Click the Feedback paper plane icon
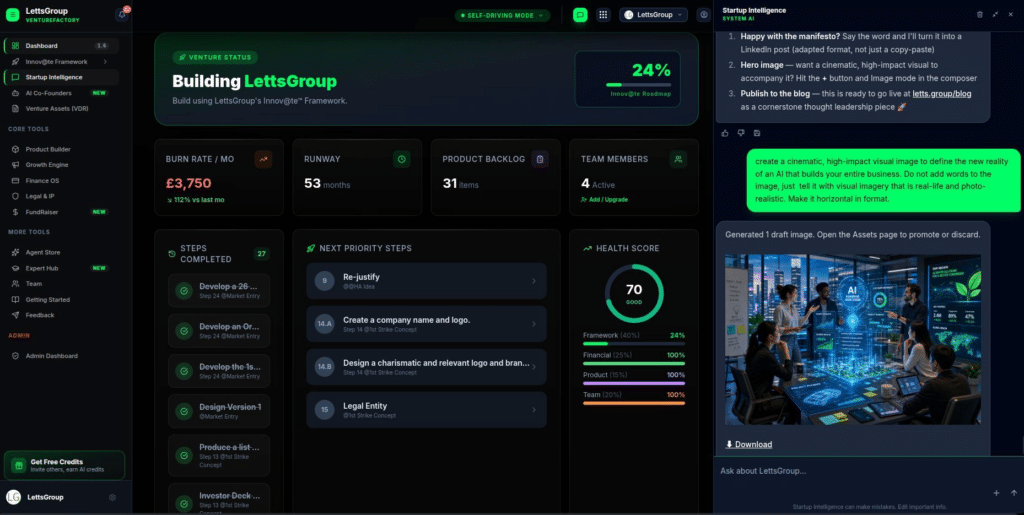This screenshot has width=1024, height=515. point(15,315)
